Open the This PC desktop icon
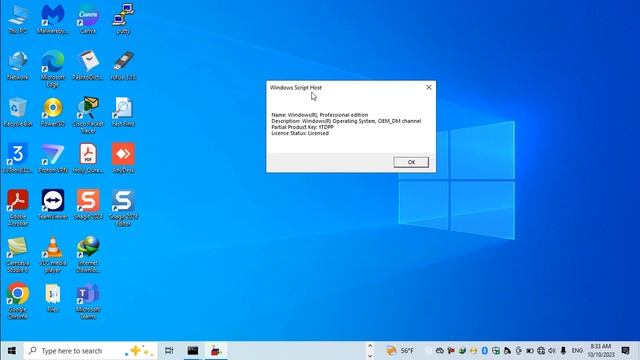The width and height of the screenshot is (640, 360). 18,20
